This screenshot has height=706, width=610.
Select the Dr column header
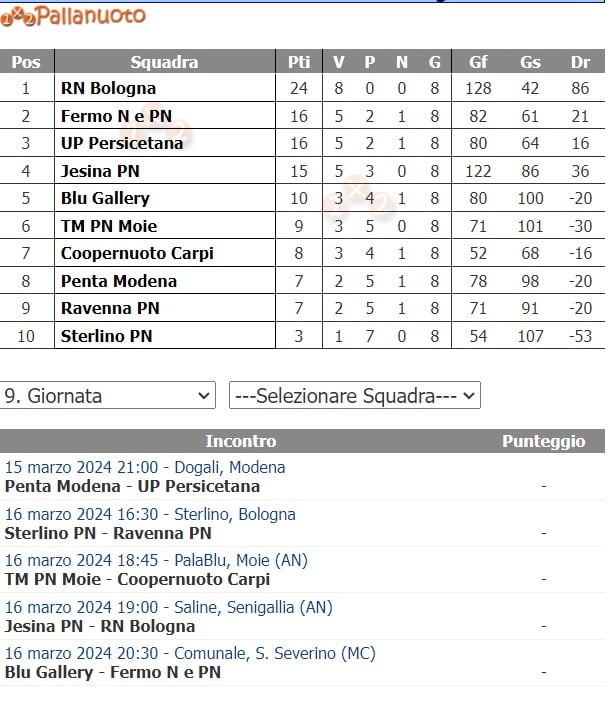pos(580,62)
